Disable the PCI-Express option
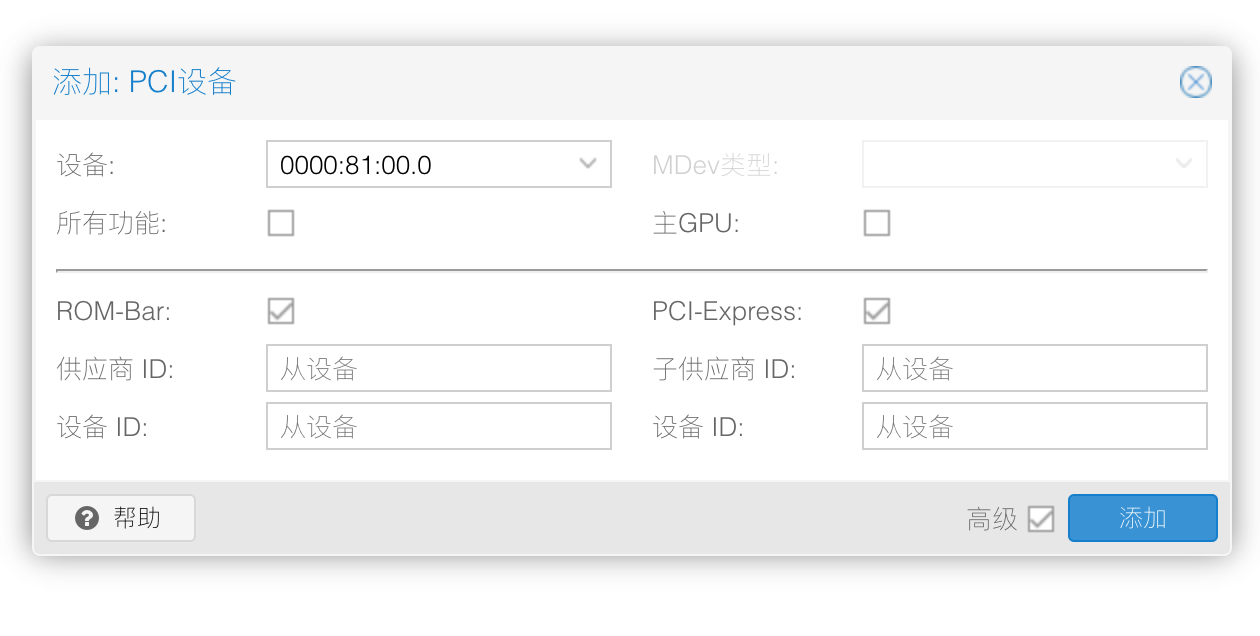 (x=877, y=311)
